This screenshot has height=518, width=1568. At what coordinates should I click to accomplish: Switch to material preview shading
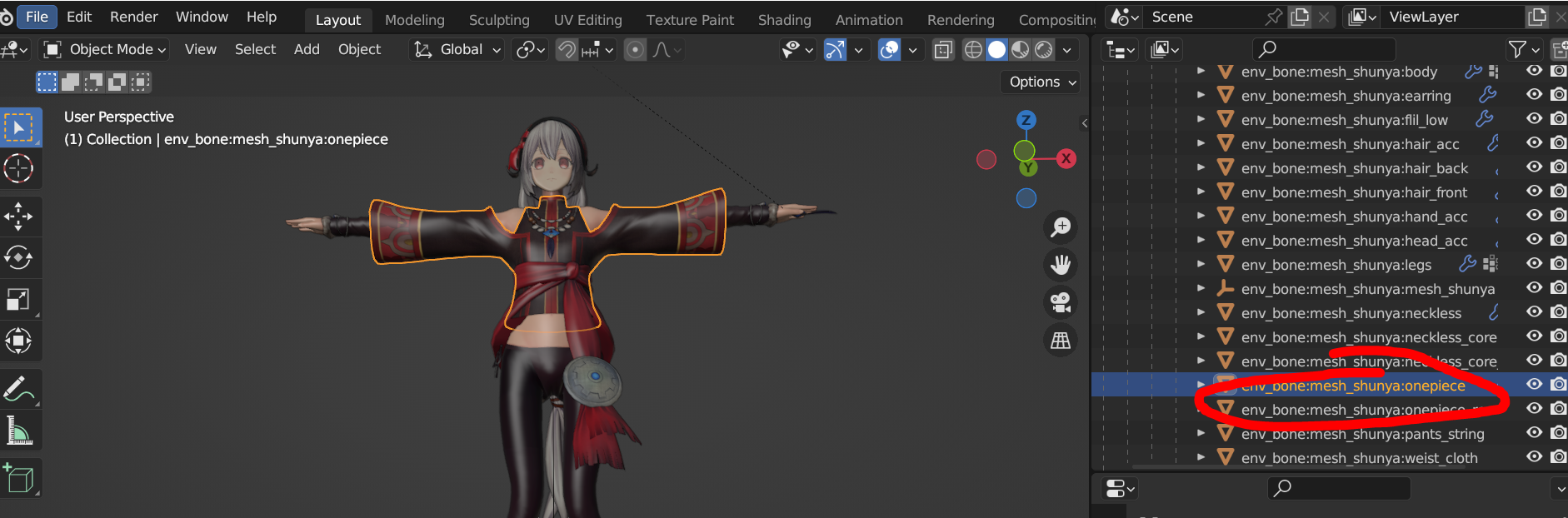tap(1020, 50)
